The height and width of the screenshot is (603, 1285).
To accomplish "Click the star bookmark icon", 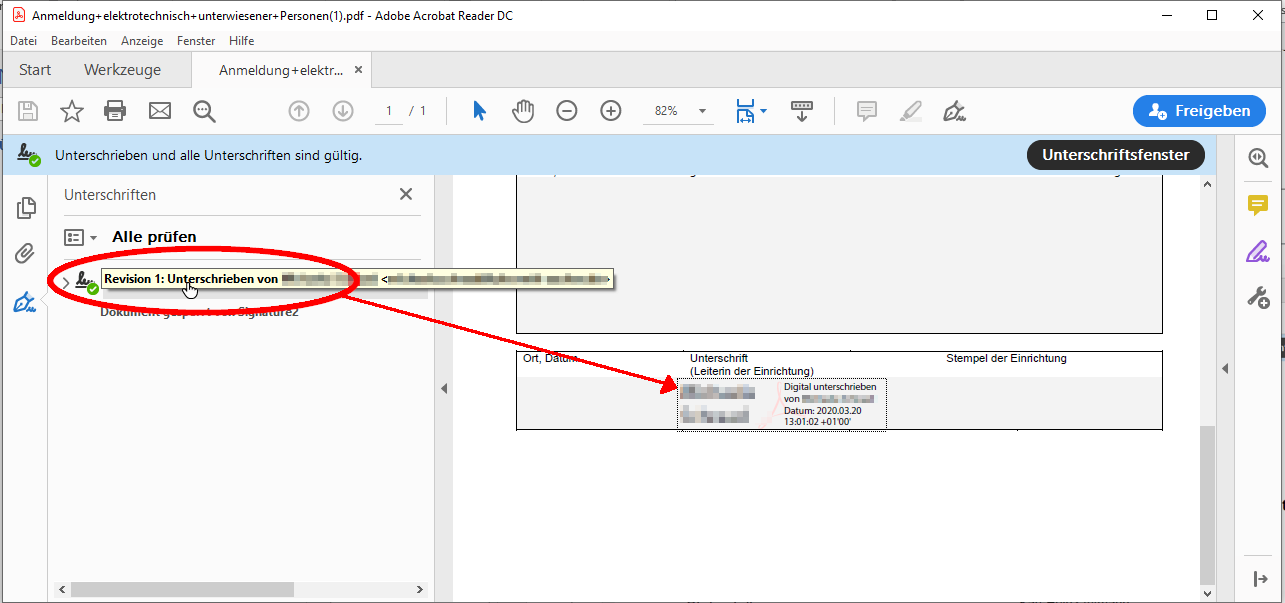I will click(72, 111).
